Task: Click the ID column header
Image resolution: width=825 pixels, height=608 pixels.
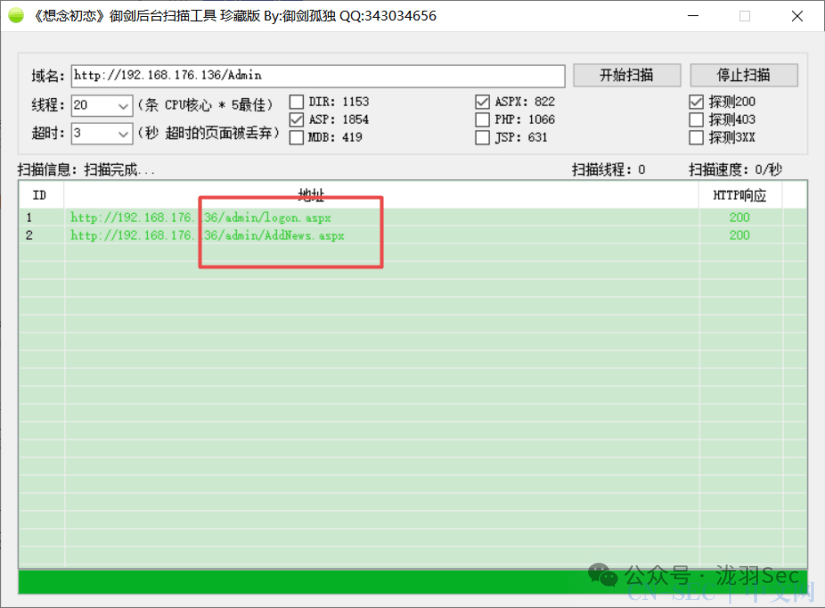Action: tap(41, 195)
